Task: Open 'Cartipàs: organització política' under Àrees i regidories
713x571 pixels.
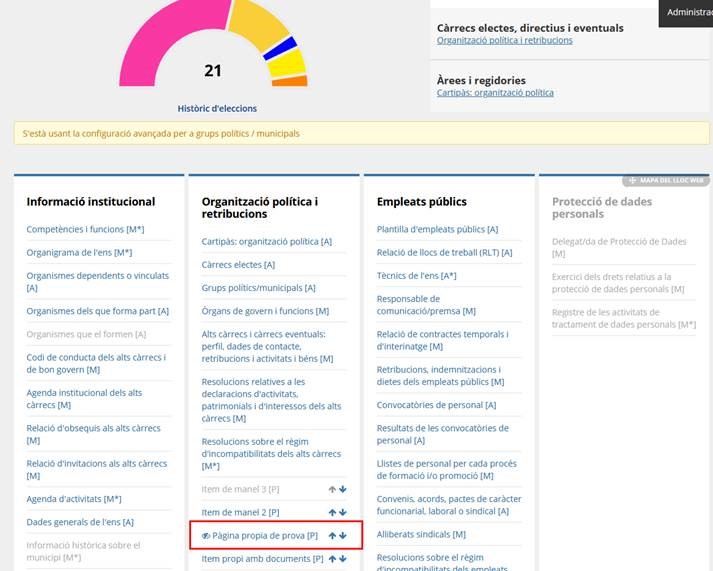Action: tap(495, 93)
